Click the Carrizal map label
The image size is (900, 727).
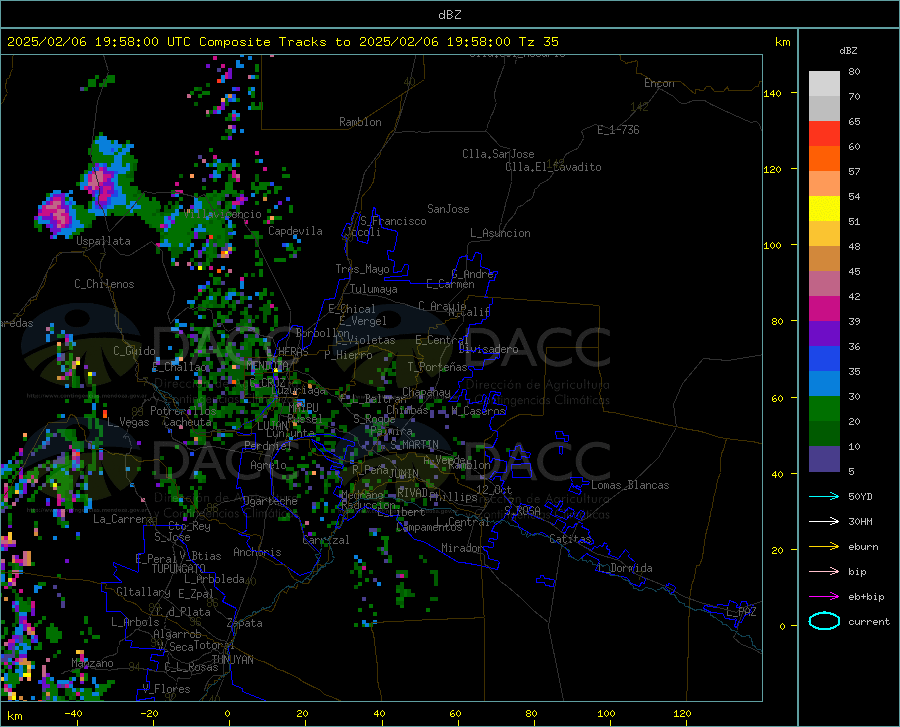[x=326, y=540]
